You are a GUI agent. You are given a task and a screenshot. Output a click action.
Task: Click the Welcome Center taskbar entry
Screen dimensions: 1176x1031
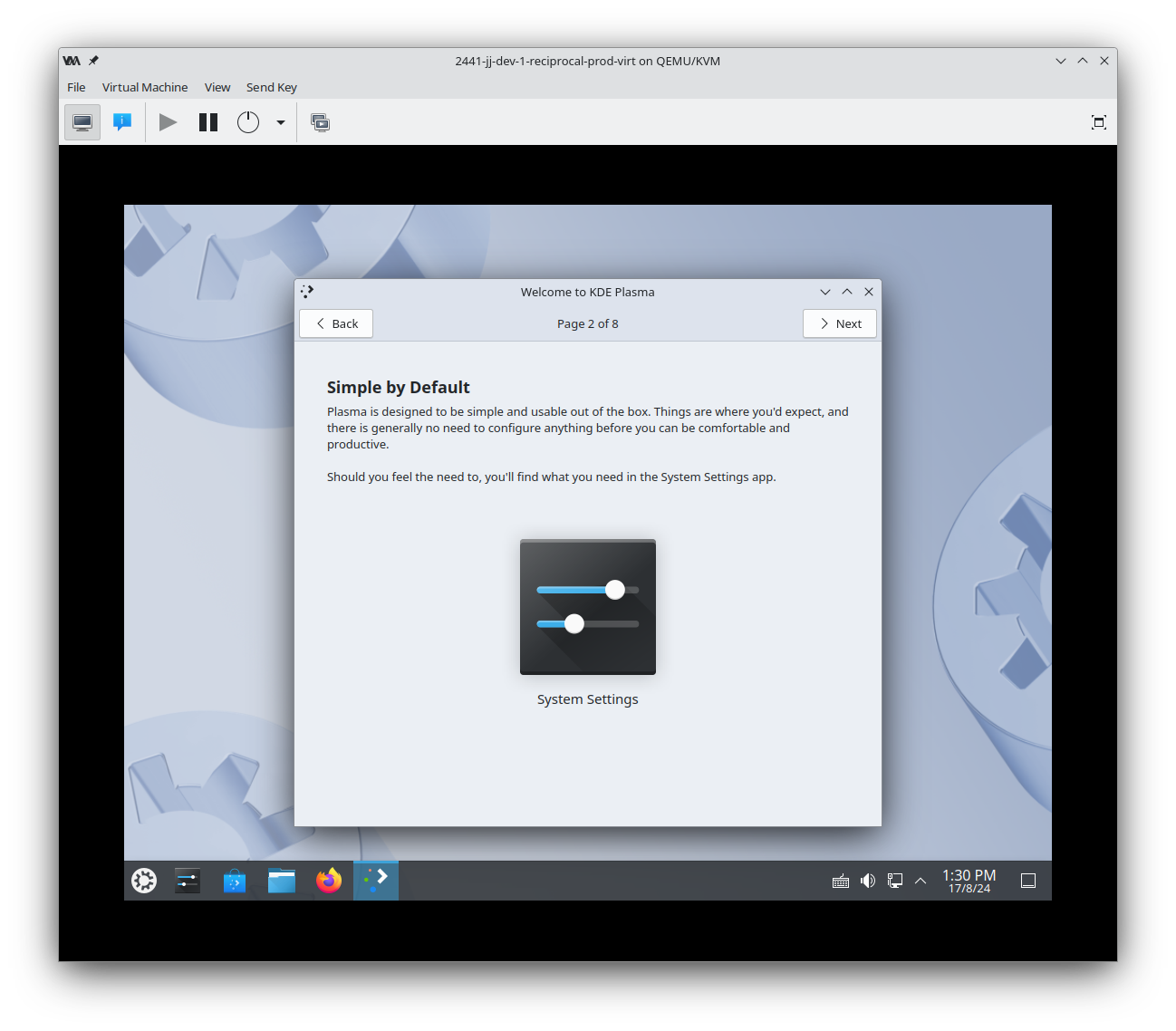(x=376, y=881)
